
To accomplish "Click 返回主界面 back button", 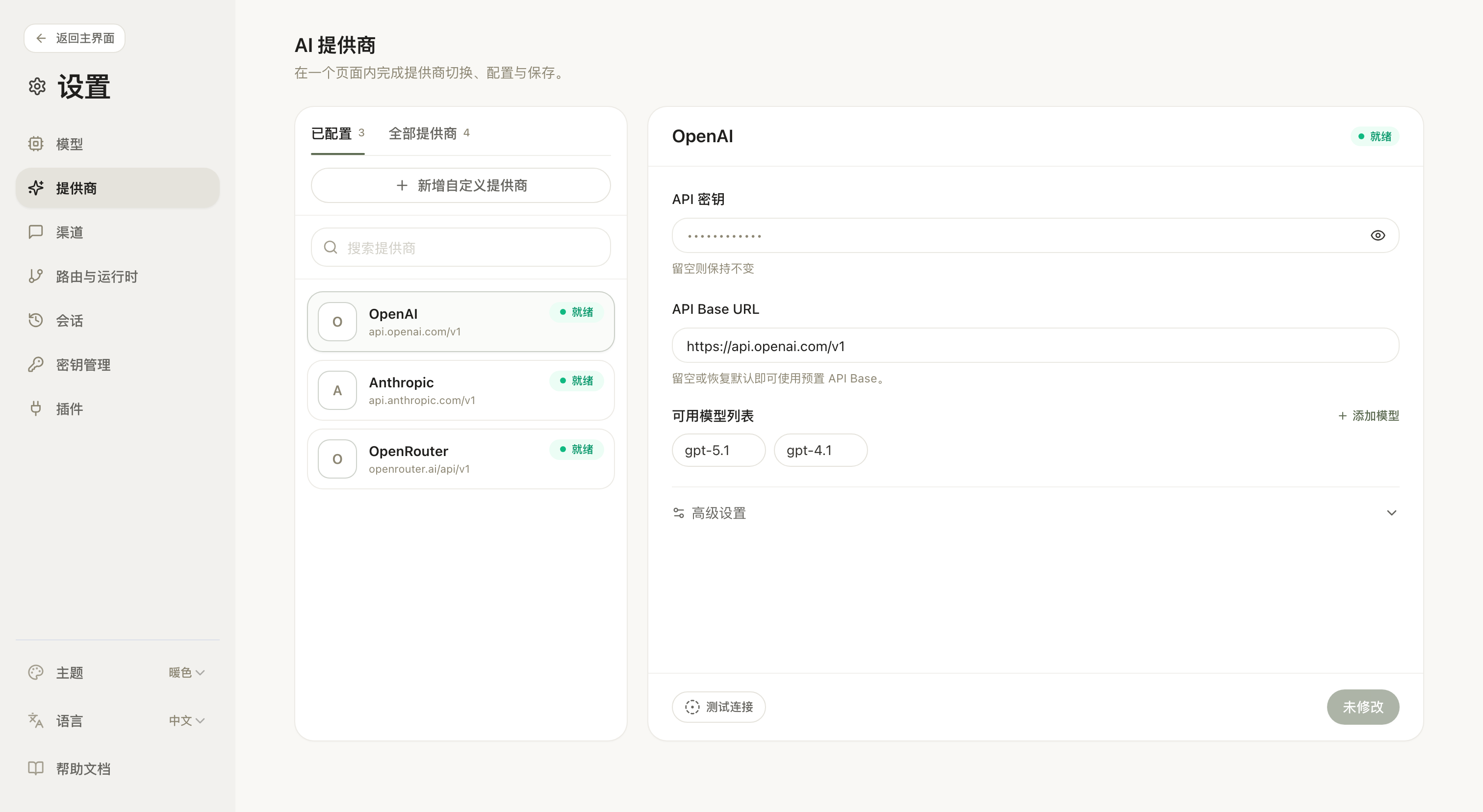I will (74, 38).
